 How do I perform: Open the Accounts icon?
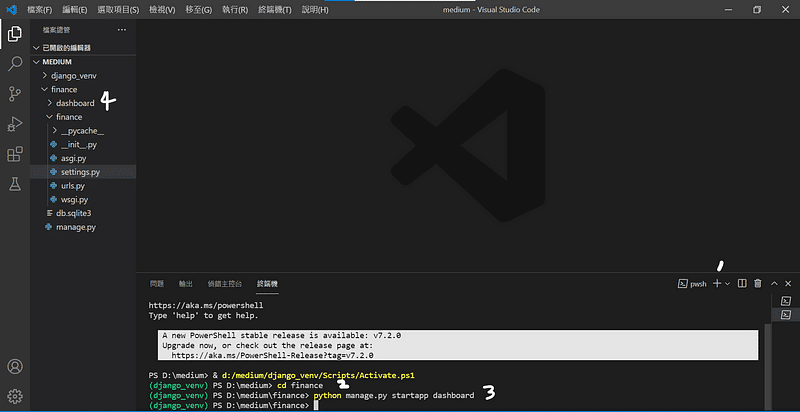15,367
